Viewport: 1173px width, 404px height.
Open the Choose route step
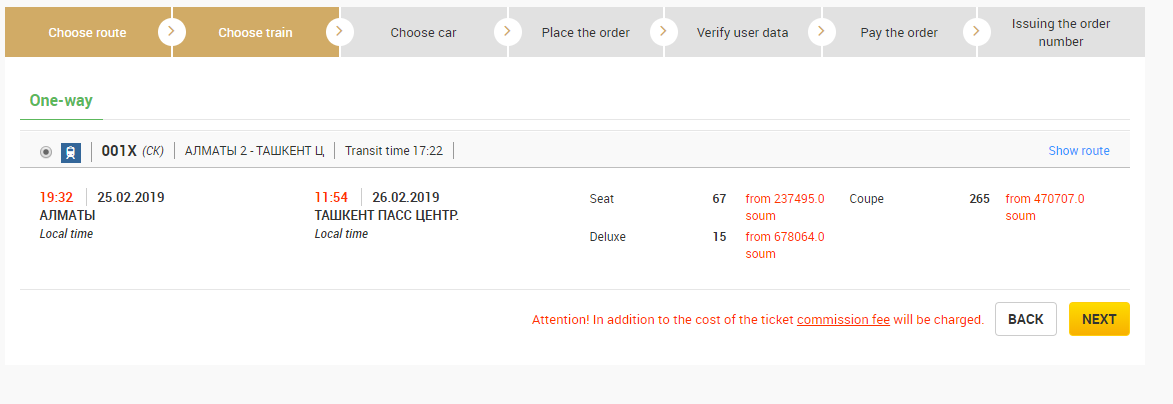pos(88,33)
